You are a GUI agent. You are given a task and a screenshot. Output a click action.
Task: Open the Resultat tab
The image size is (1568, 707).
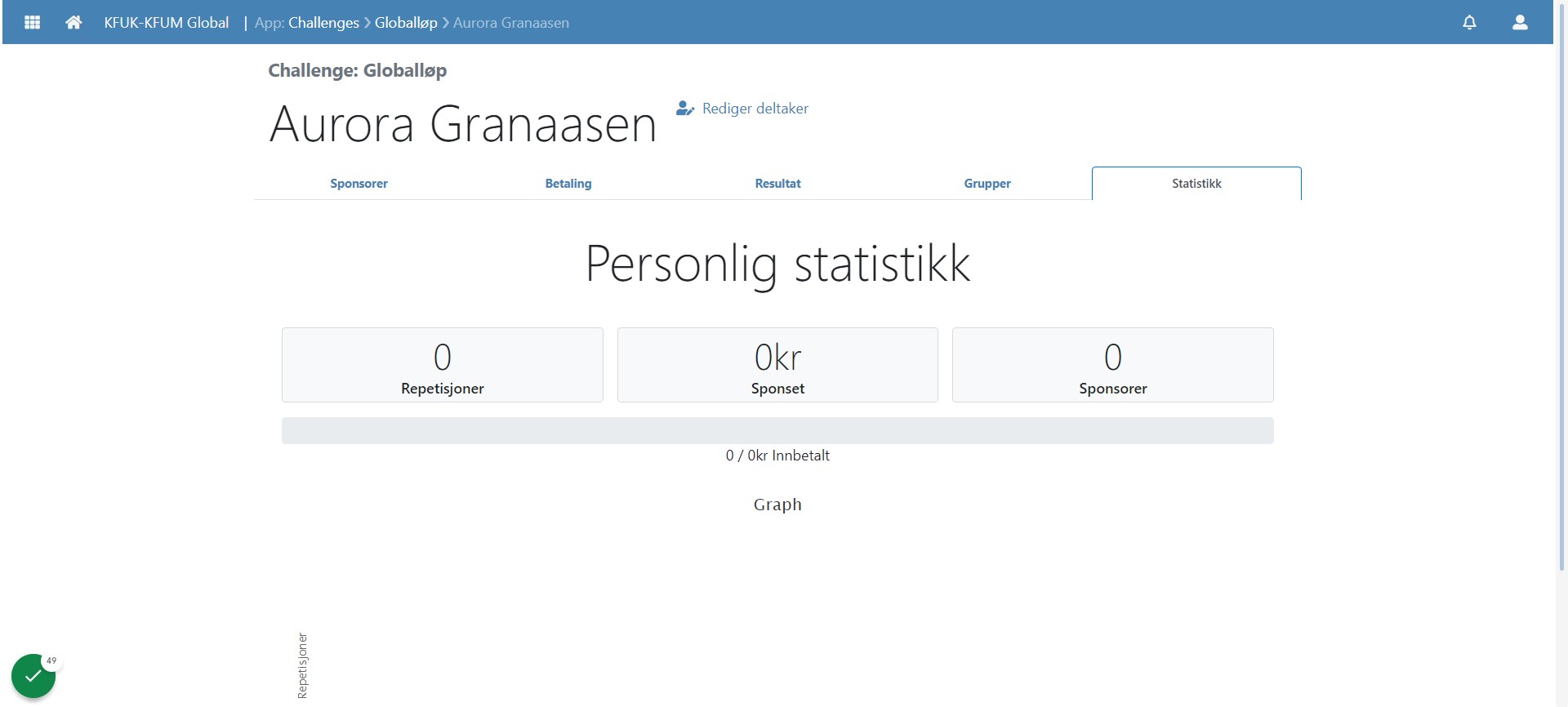coord(777,184)
